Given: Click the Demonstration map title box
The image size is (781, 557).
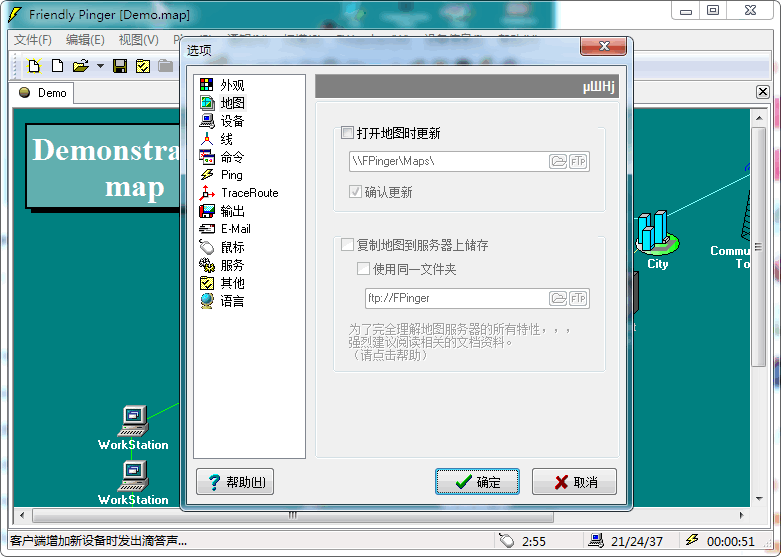Looking at the screenshot, I should (103, 166).
